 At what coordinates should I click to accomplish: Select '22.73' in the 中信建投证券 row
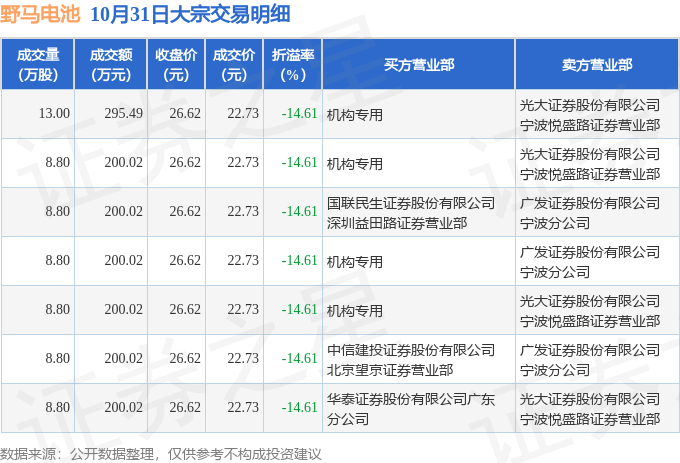tap(243, 359)
